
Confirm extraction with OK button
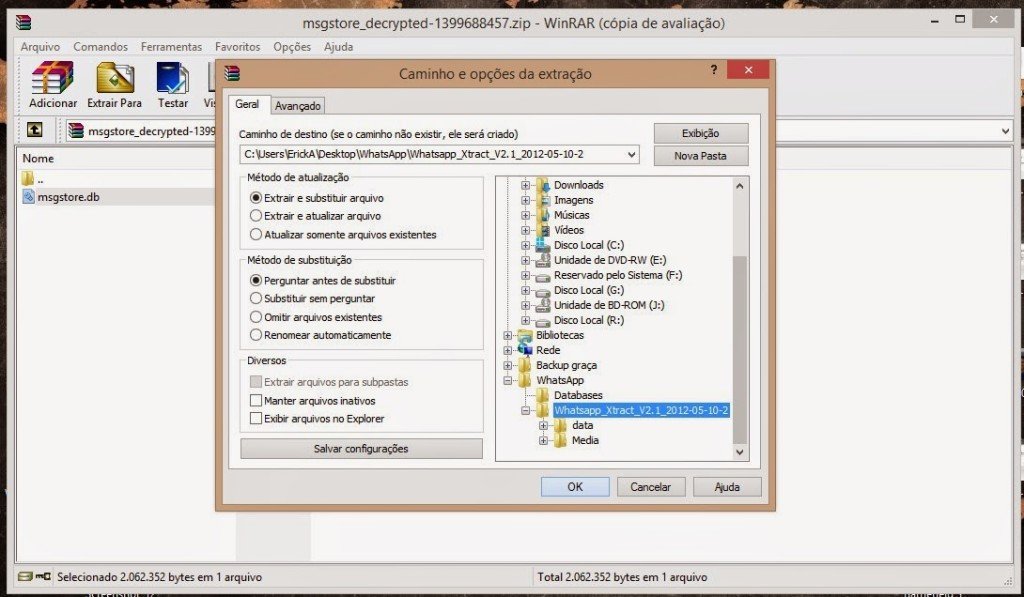pos(575,487)
